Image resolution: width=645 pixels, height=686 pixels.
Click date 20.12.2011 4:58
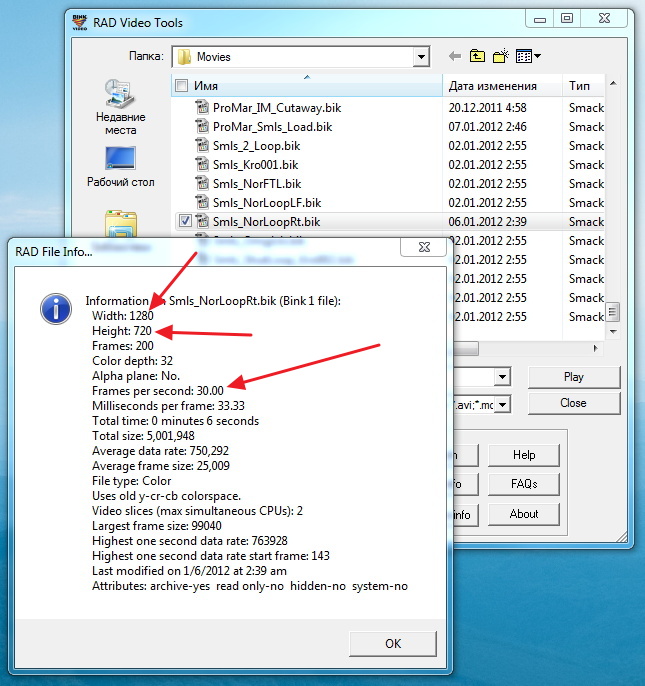(x=487, y=108)
